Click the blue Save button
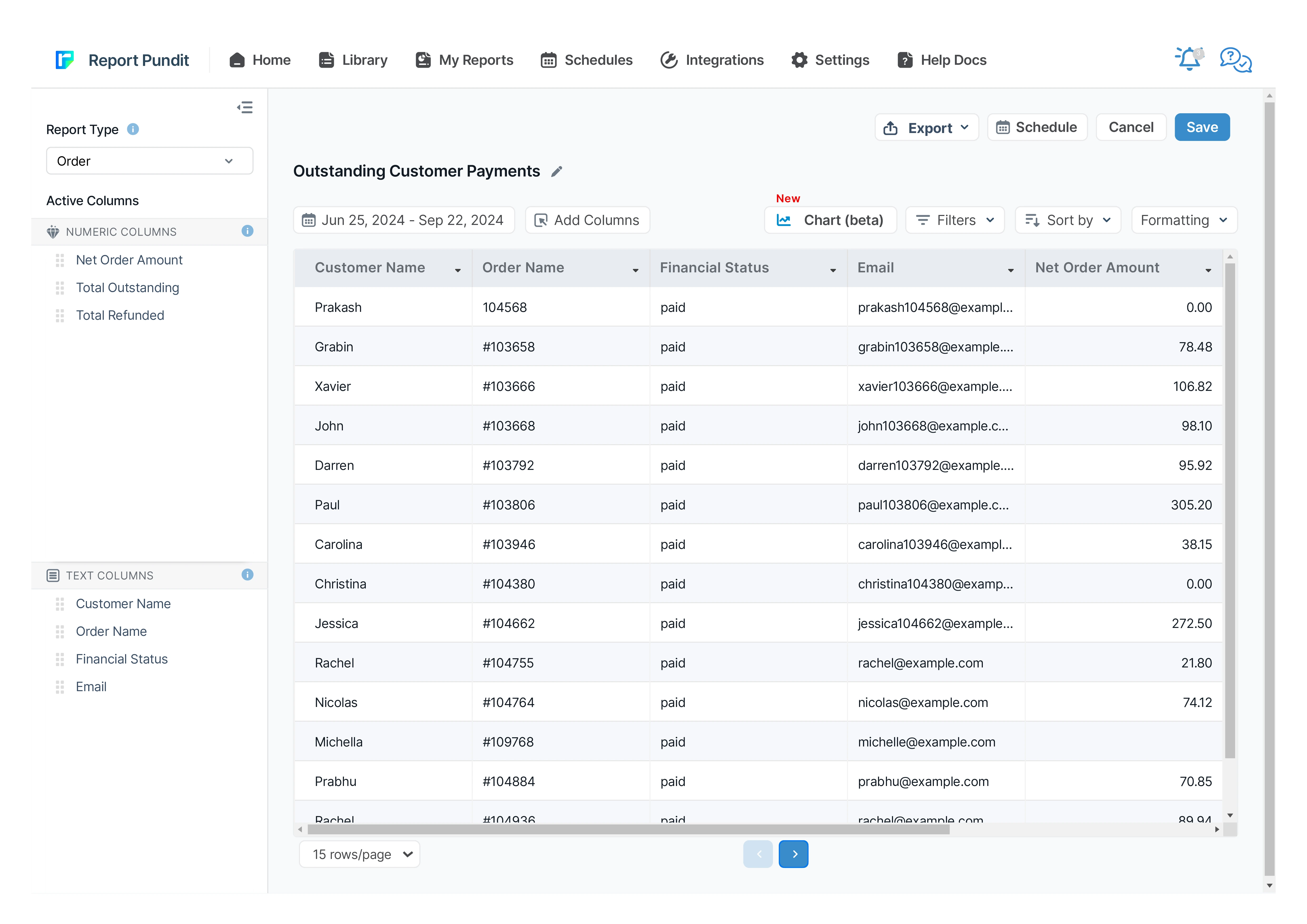 pyautogui.click(x=1202, y=127)
